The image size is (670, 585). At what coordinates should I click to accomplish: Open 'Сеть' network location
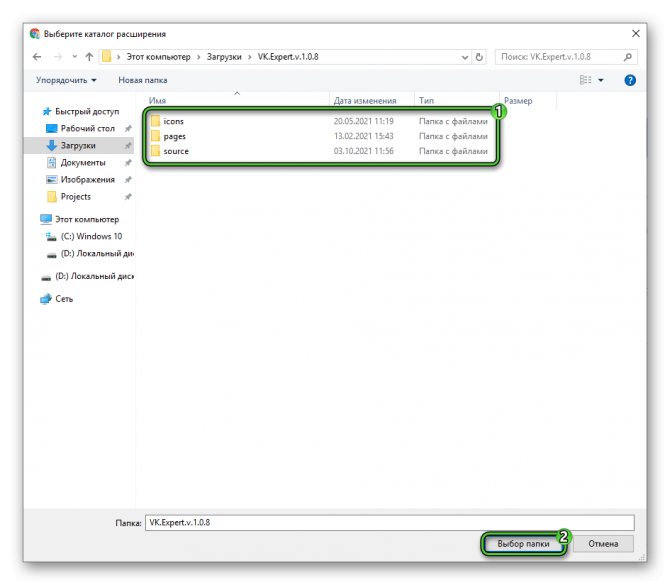pos(64,299)
